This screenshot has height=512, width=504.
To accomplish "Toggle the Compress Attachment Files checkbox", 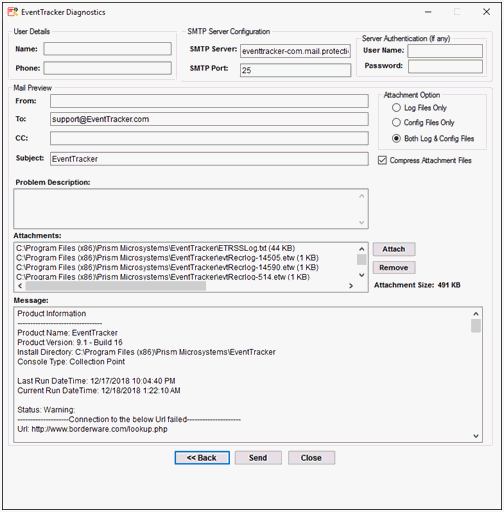I will point(382,160).
